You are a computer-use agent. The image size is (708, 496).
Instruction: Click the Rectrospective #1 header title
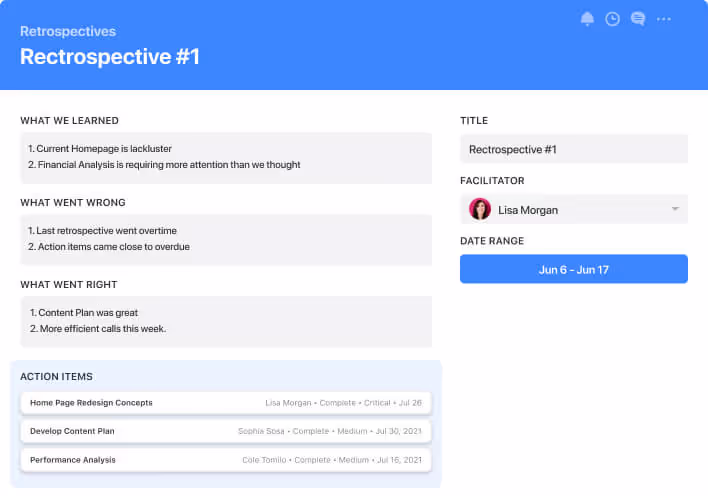[x=110, y=57]
